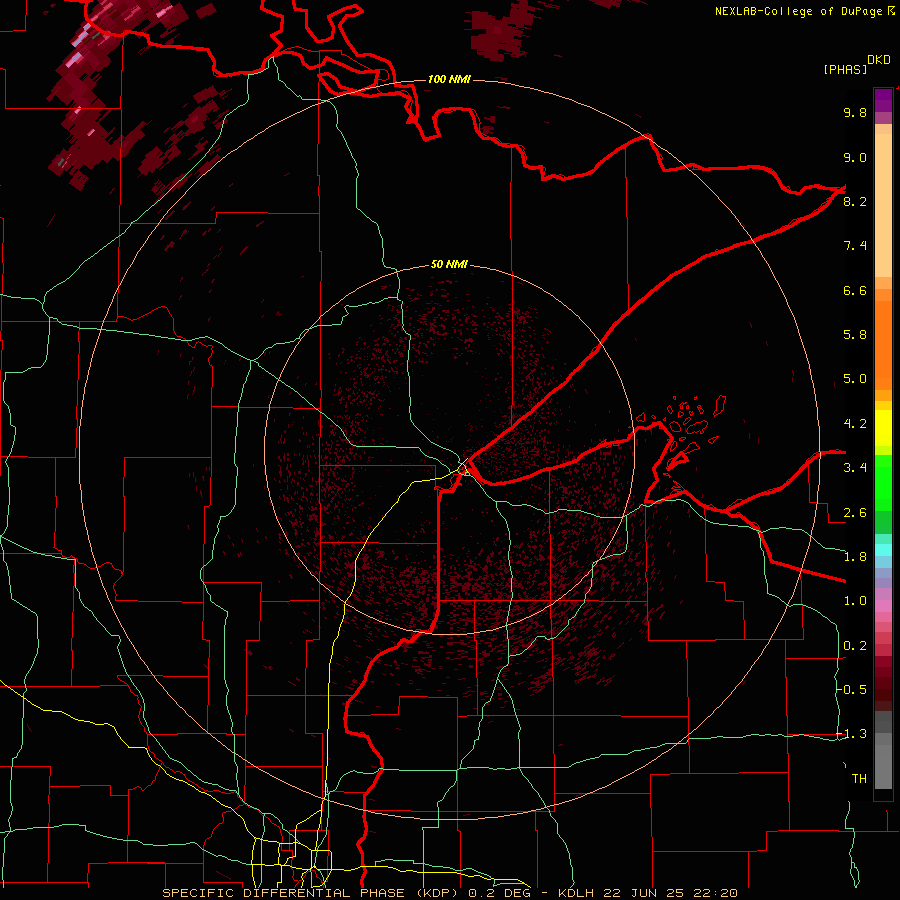Click the 2.6 scale value
Image resolution: width=900 pixels, height=900 pixels.
tap(855, 513)
